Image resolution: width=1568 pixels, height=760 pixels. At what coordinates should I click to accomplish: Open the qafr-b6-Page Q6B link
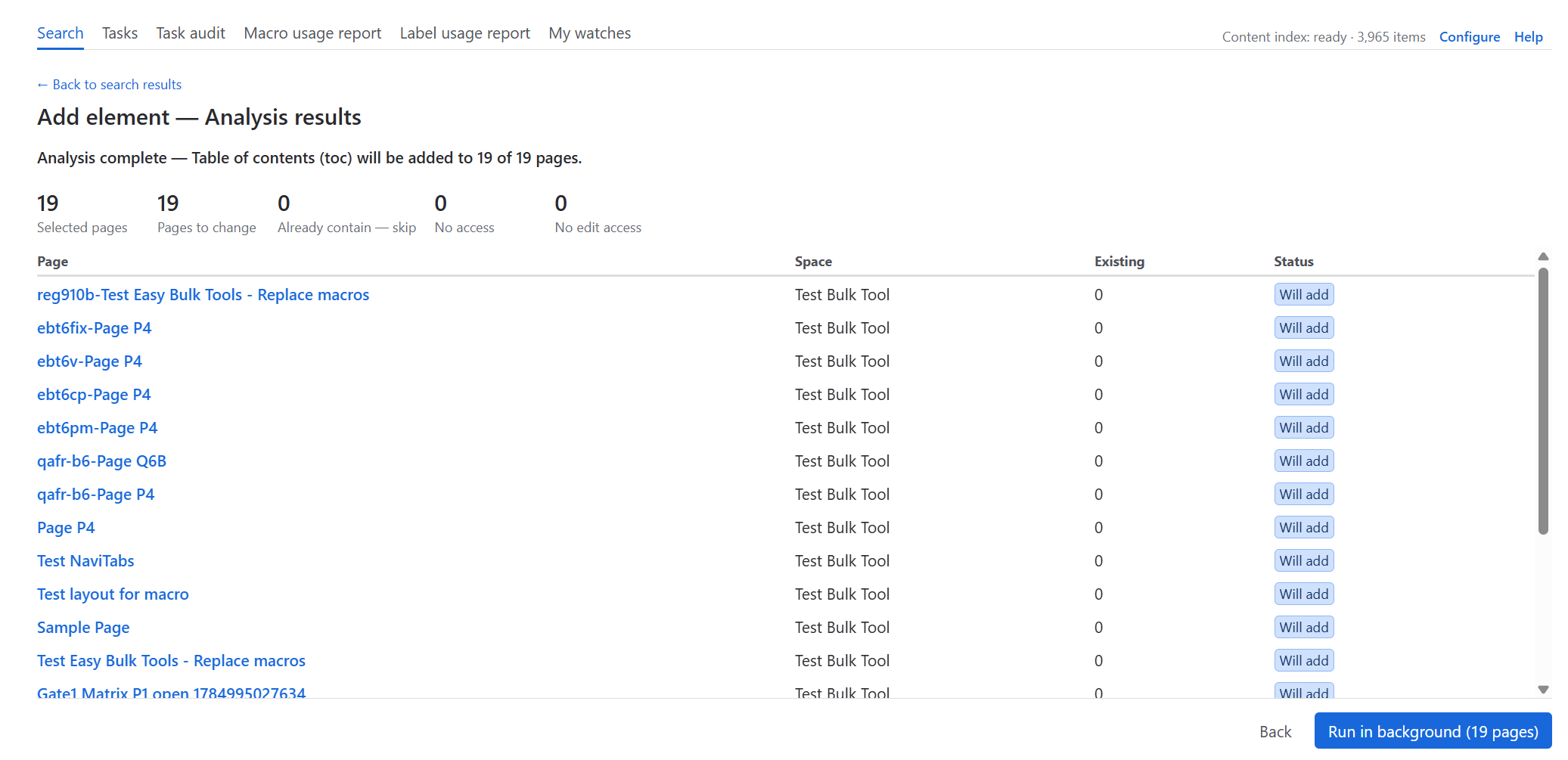101,461
